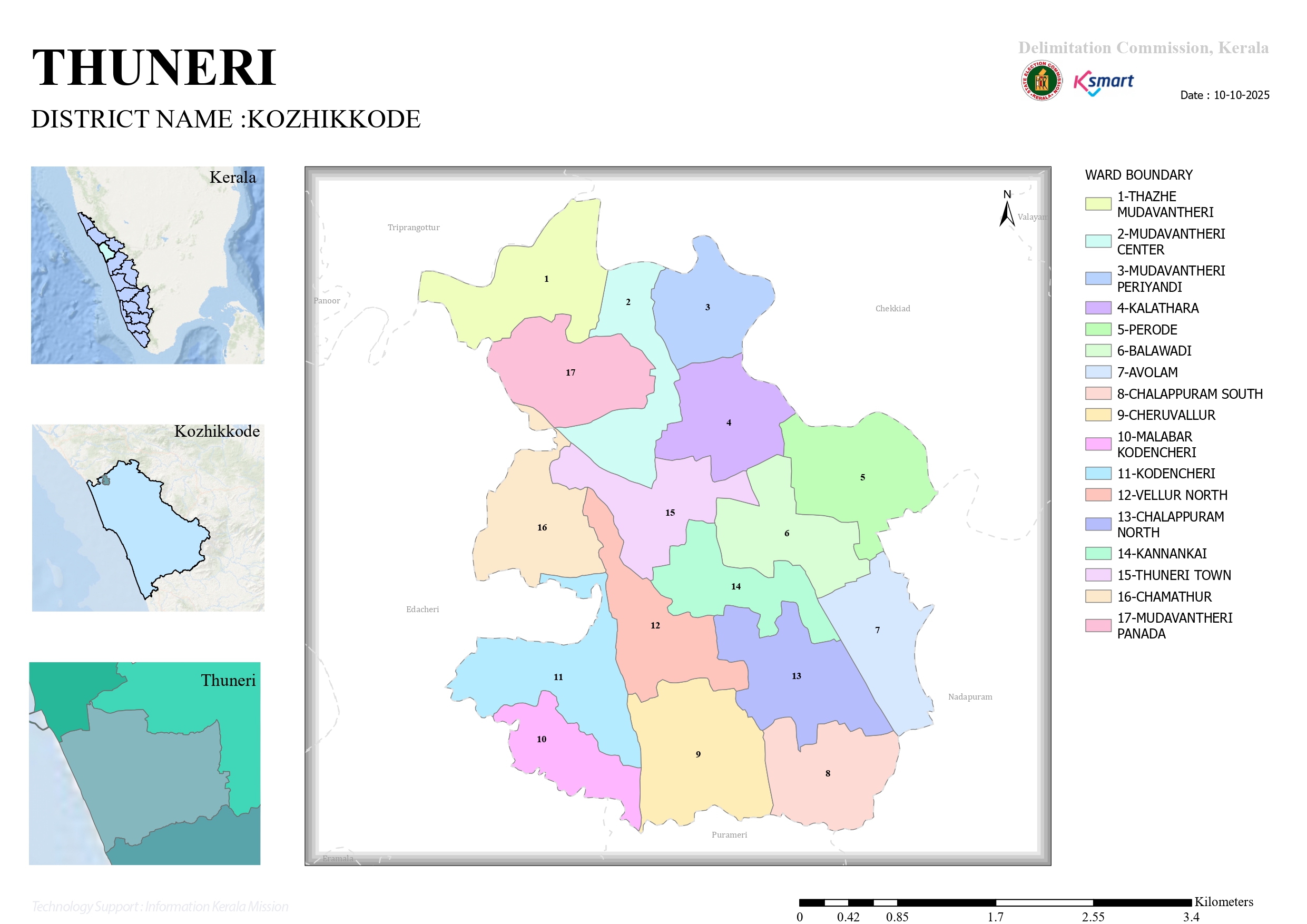Select ward 5 green region label
Image resolution: width=1307 pixels, height=924 pixels.
pos(862,478)
